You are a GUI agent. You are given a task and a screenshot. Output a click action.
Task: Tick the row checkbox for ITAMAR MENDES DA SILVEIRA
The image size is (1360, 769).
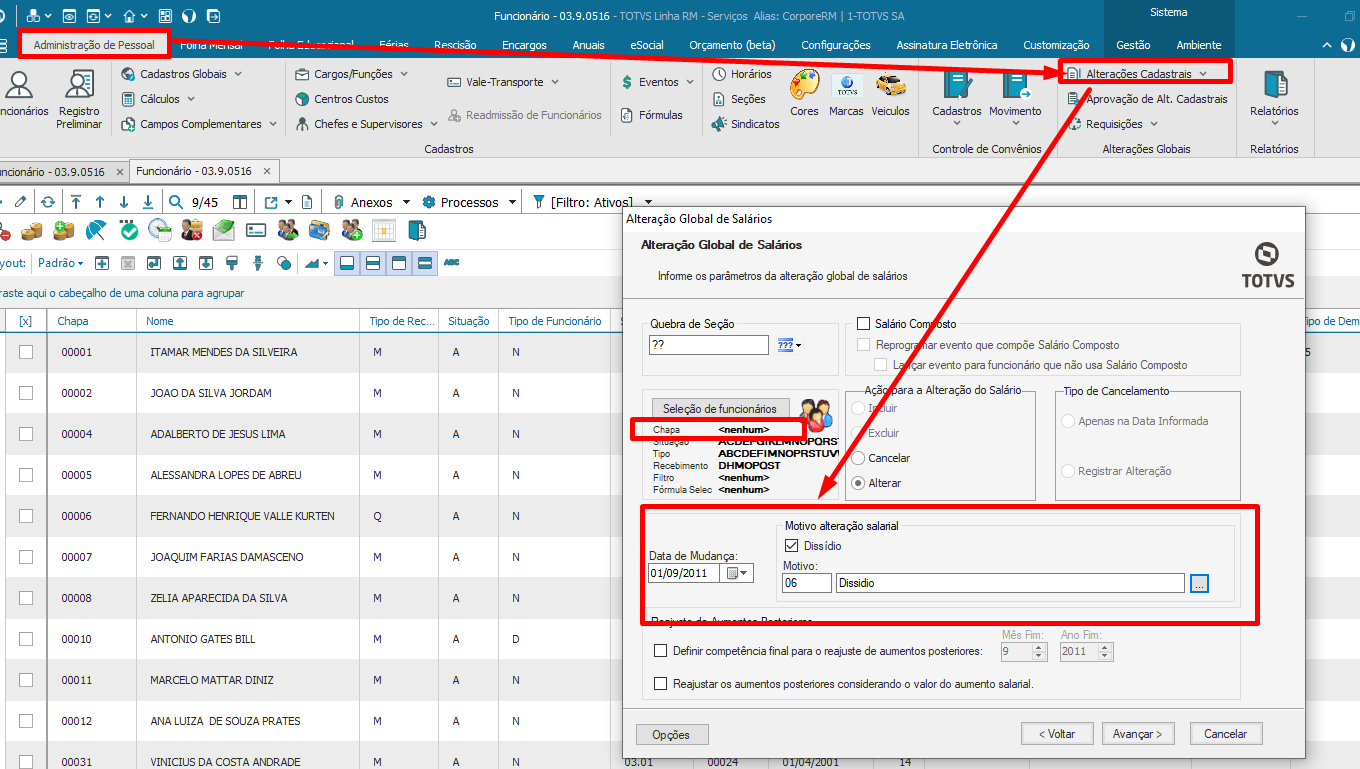(x=26, y=352)
